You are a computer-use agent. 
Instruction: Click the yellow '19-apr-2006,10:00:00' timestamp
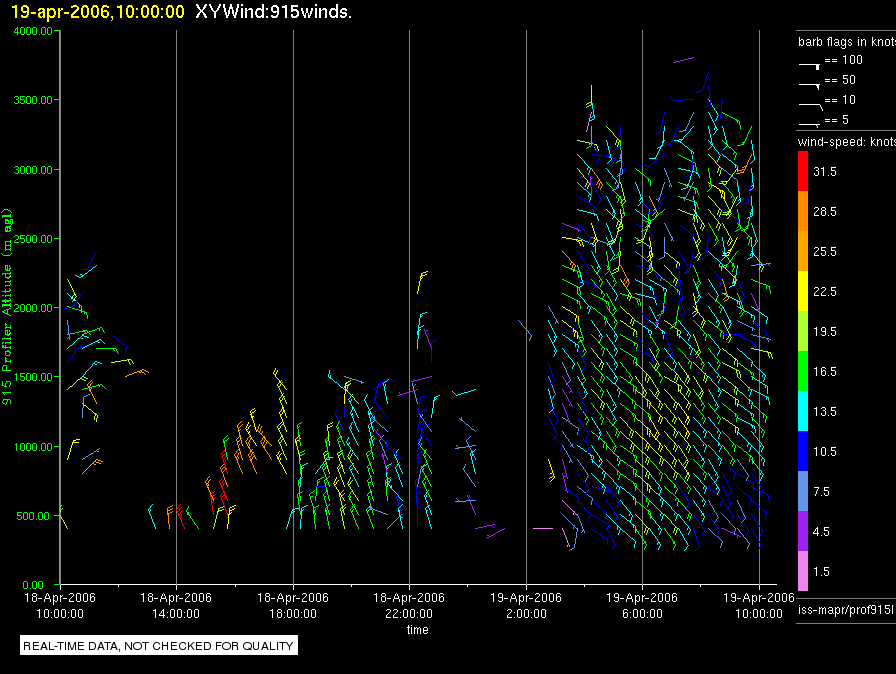[98, 11]
